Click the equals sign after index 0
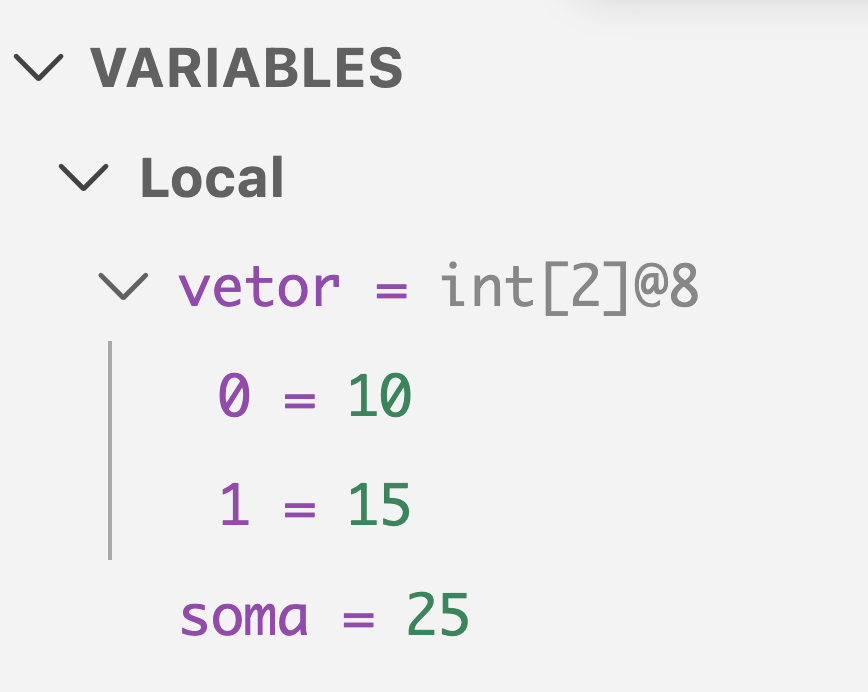Viewport: 868px width, 692px height. click(299, 400)
